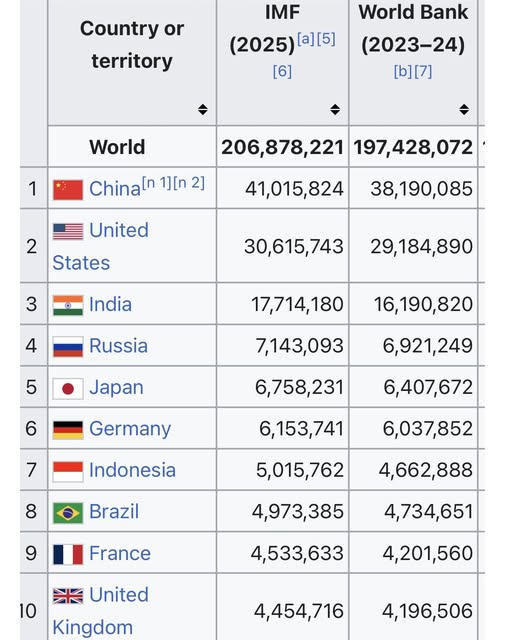Select China's IMF value 41,015,824

pos(294,189)
